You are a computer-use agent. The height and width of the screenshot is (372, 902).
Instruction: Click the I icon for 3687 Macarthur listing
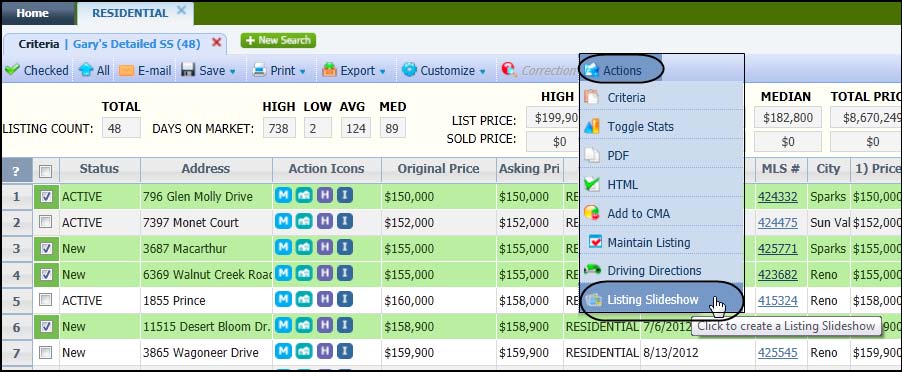coord(345,248)
